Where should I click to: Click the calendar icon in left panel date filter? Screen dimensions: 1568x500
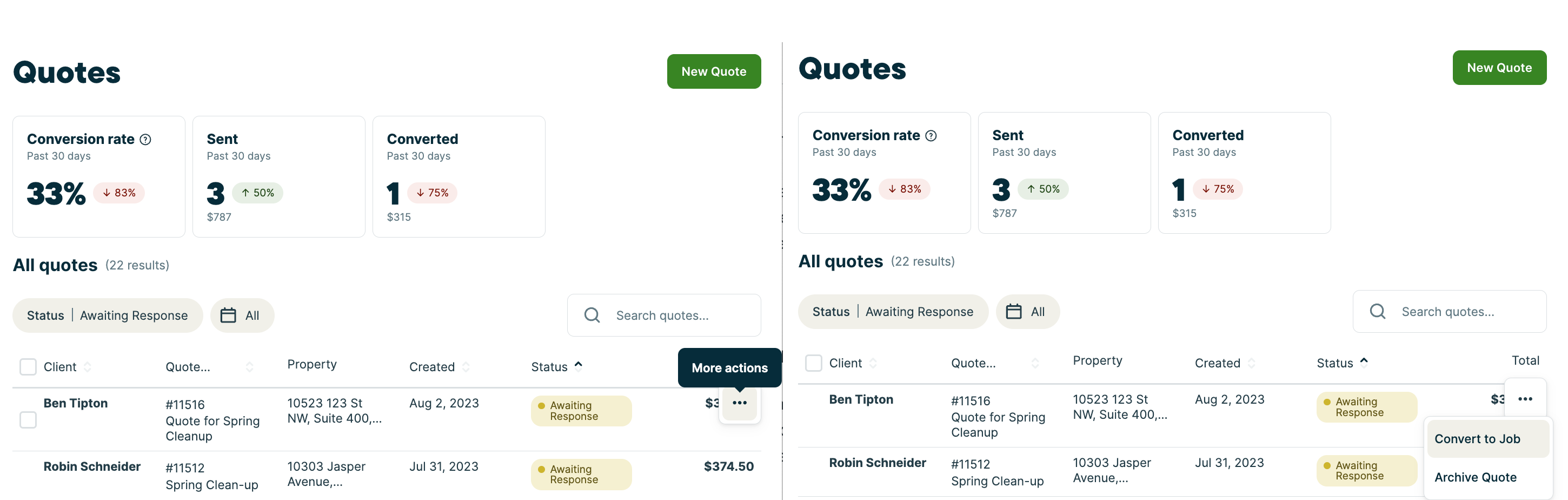[x=228, y=315]
